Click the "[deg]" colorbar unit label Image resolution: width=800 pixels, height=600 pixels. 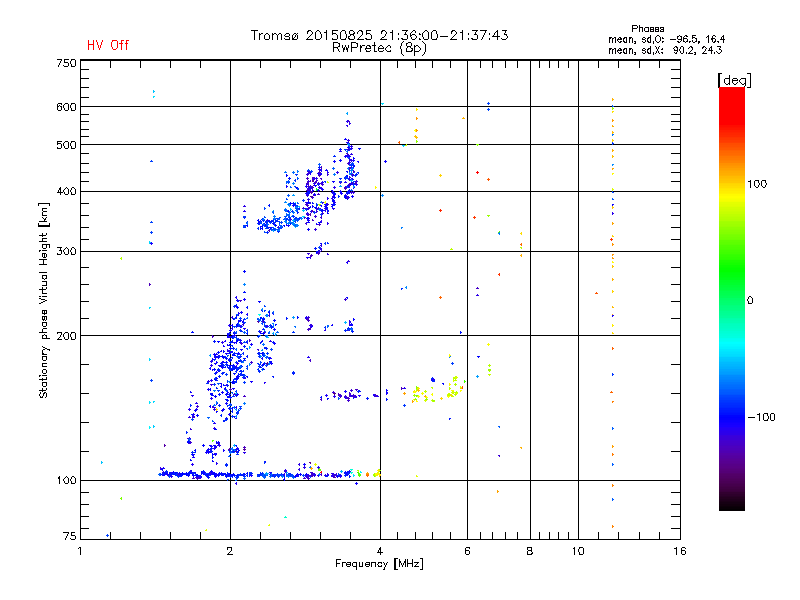tap(734, 80)
